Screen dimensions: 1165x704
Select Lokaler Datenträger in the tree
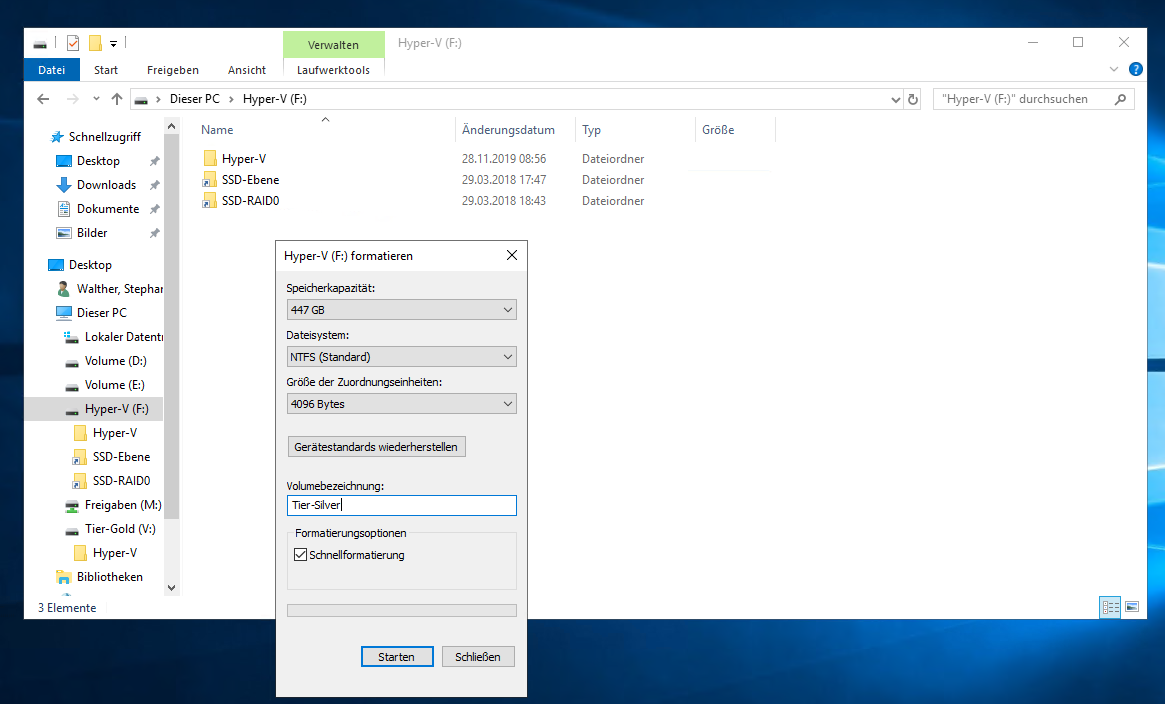[x=123, y=336]
